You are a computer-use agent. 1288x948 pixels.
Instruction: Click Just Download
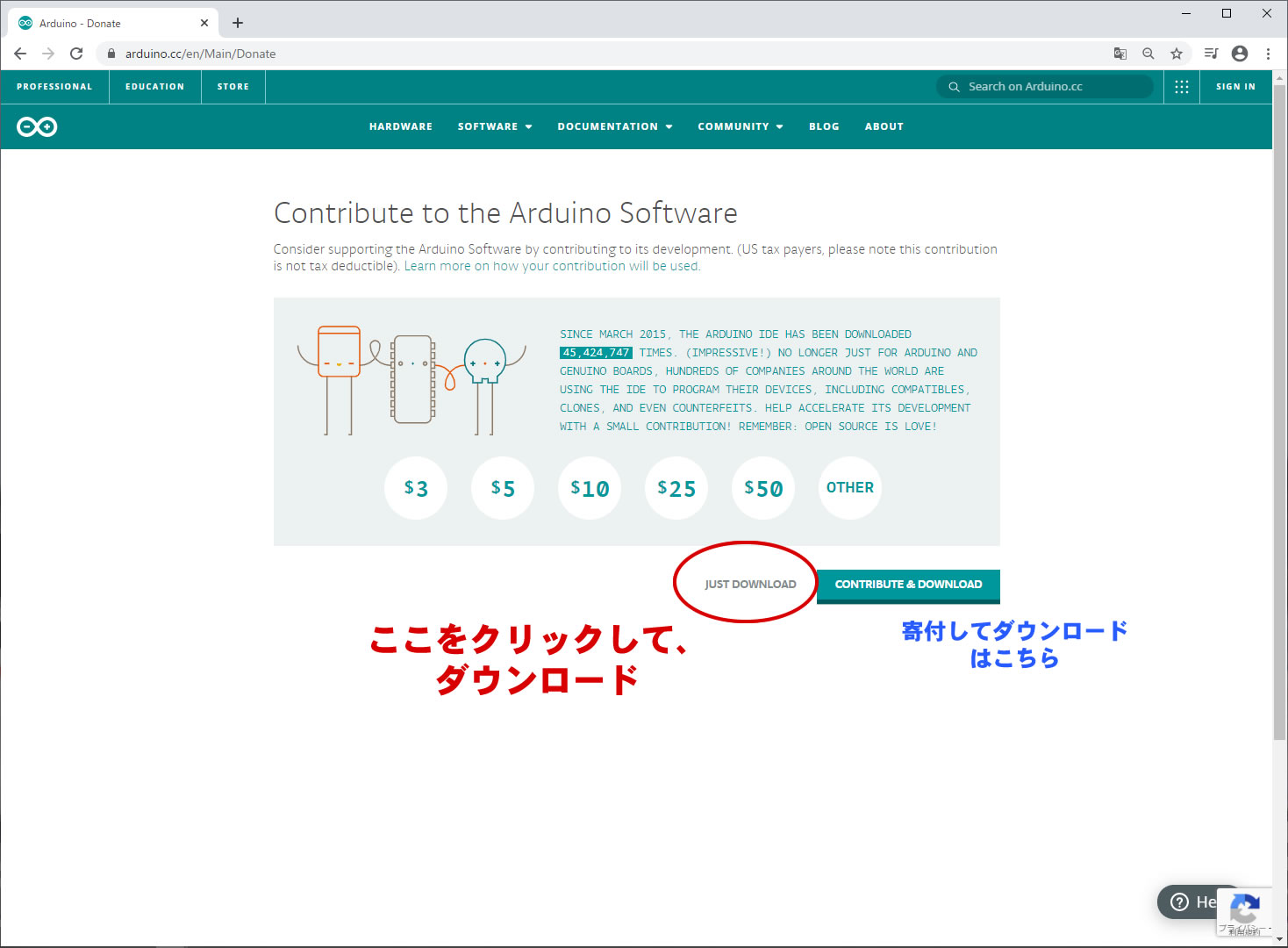pos(750,585)
